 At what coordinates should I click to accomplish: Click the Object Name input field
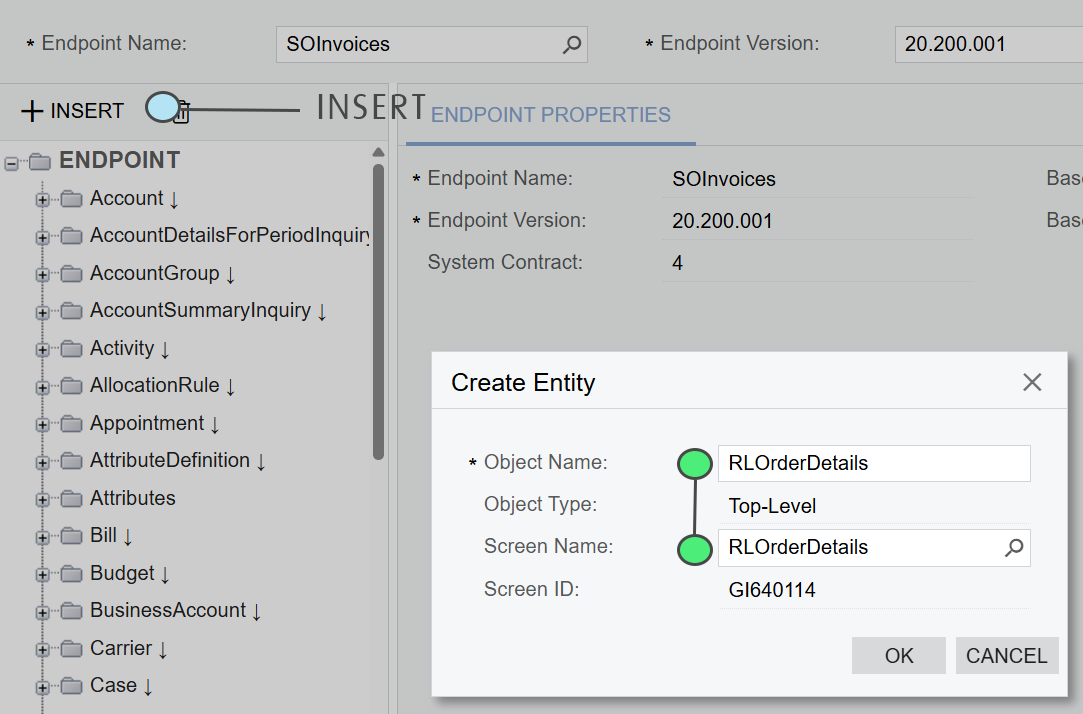tap(873, 464)
